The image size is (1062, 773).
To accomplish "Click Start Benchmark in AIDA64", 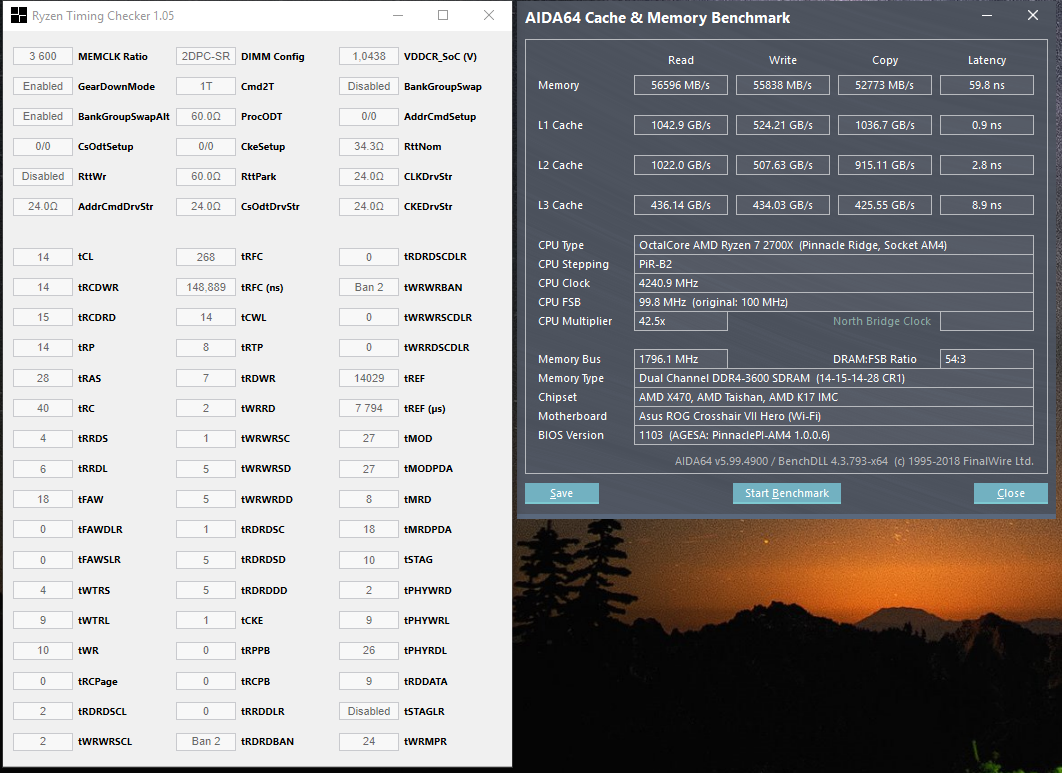I will pyautogui.click(x=786, y=493).
